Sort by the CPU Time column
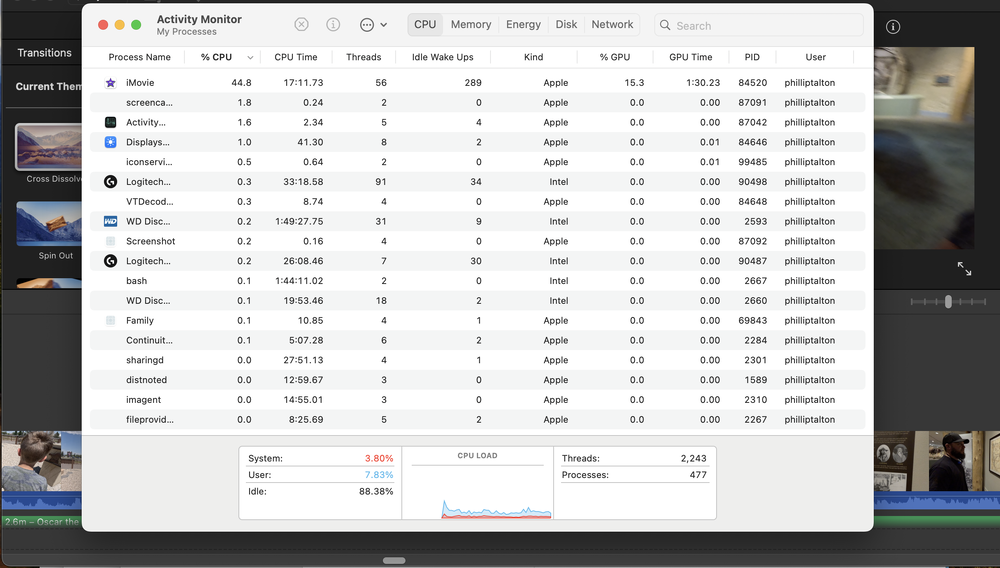The width and height of the screenshot is (1000, 568). tap(295, 57)
